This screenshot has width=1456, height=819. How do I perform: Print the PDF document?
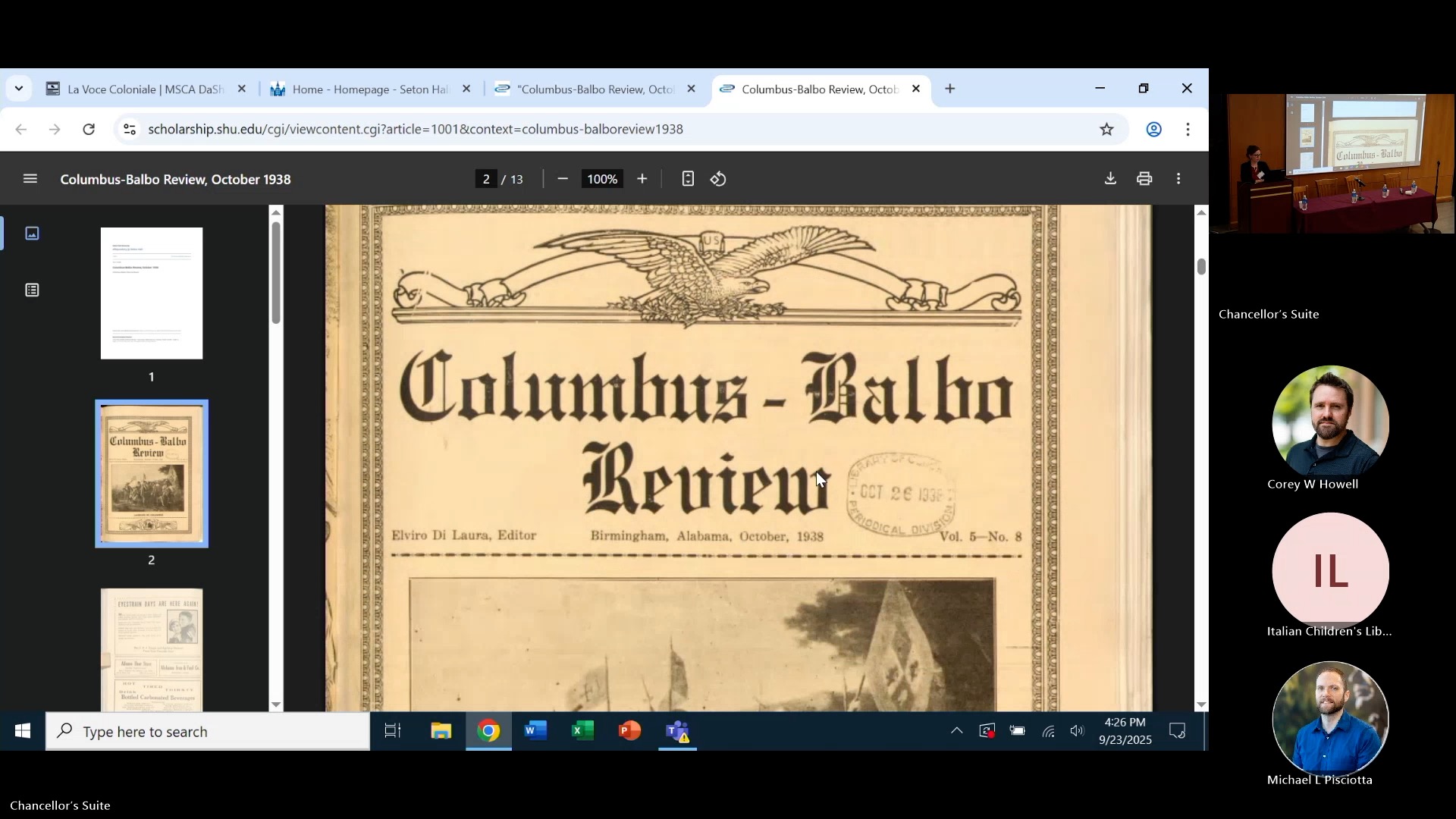coord(1144,179)
